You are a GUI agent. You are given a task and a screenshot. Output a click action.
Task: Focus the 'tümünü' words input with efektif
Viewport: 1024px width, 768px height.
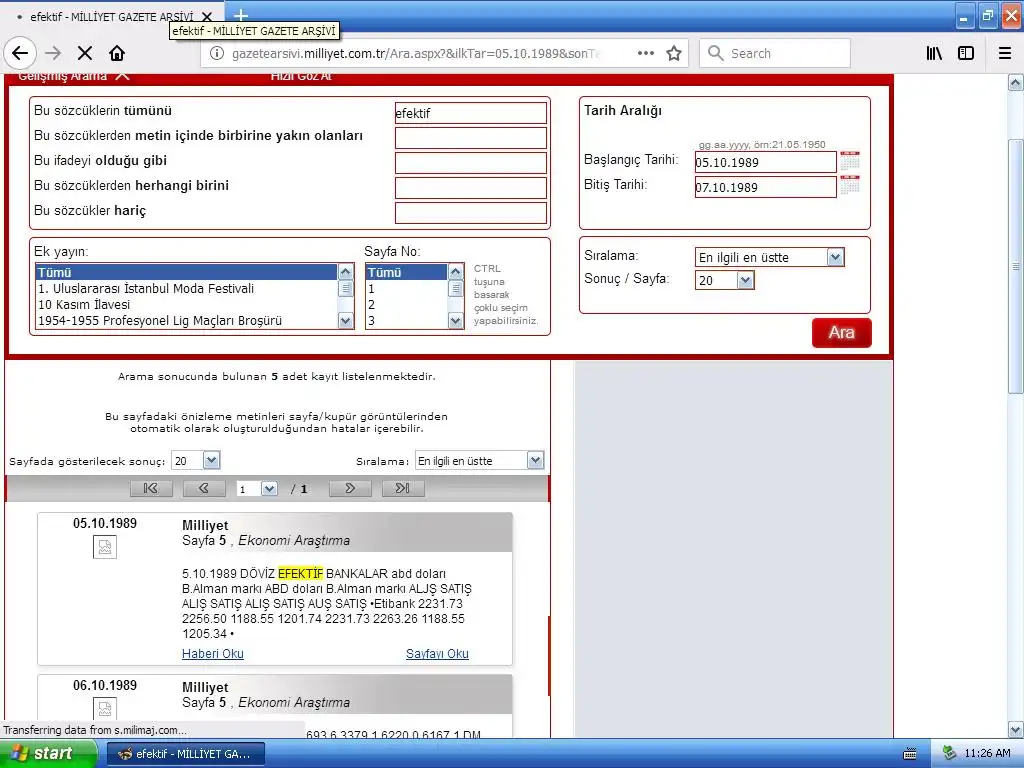(x=471, y=113)
